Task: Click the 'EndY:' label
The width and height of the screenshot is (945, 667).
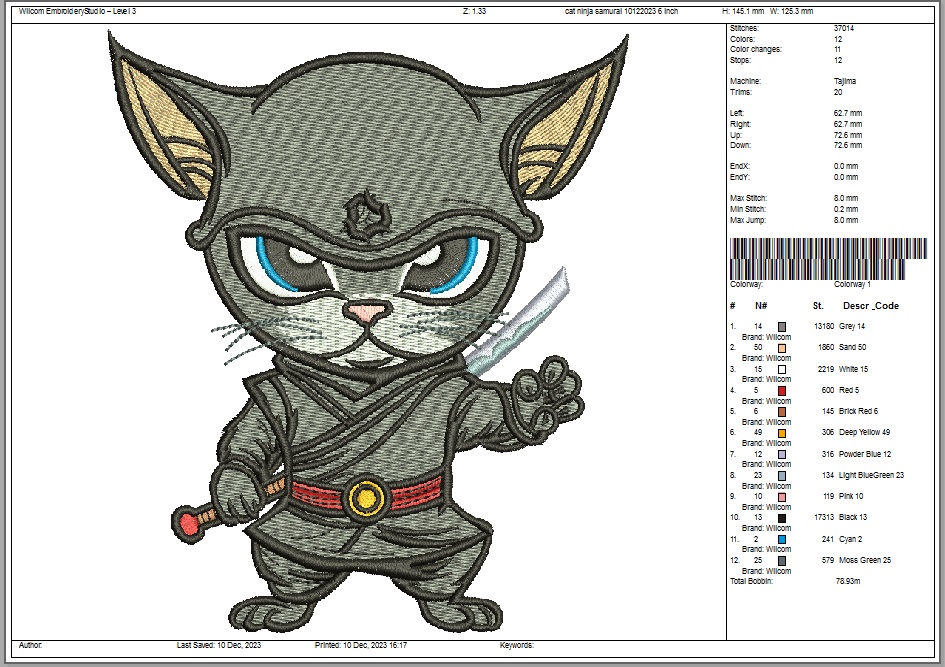Action: [739, 177]
